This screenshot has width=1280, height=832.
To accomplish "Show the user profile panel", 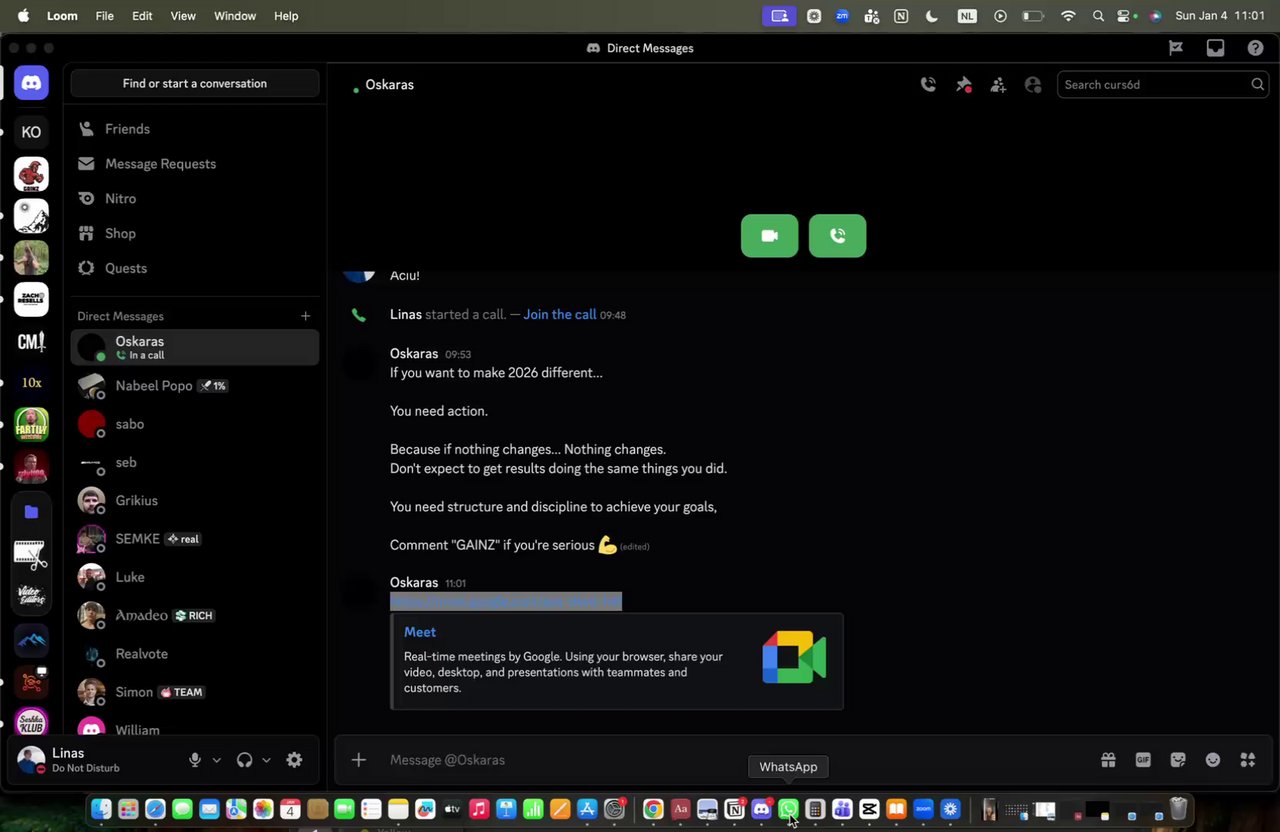I will tap(1033, 85).
